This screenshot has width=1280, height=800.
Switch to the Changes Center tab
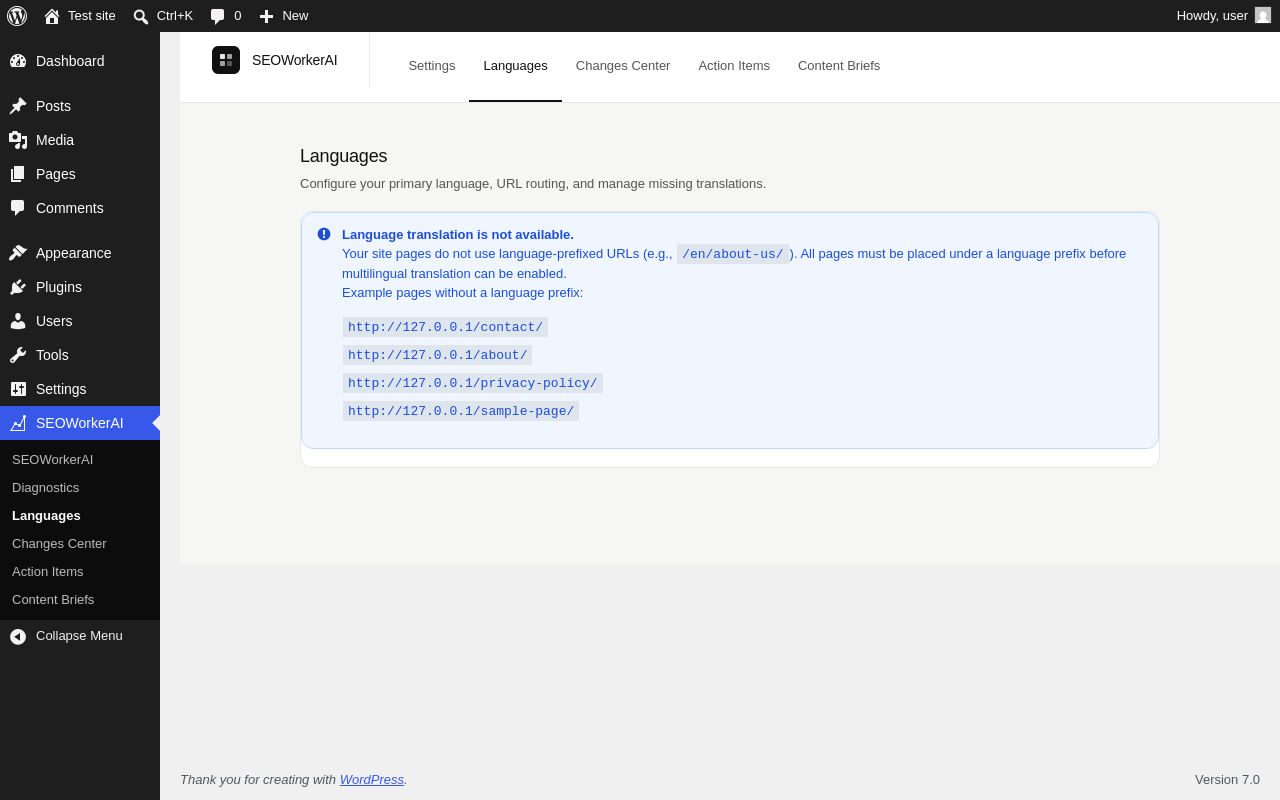pyautogui.click(x=623, y=66)
